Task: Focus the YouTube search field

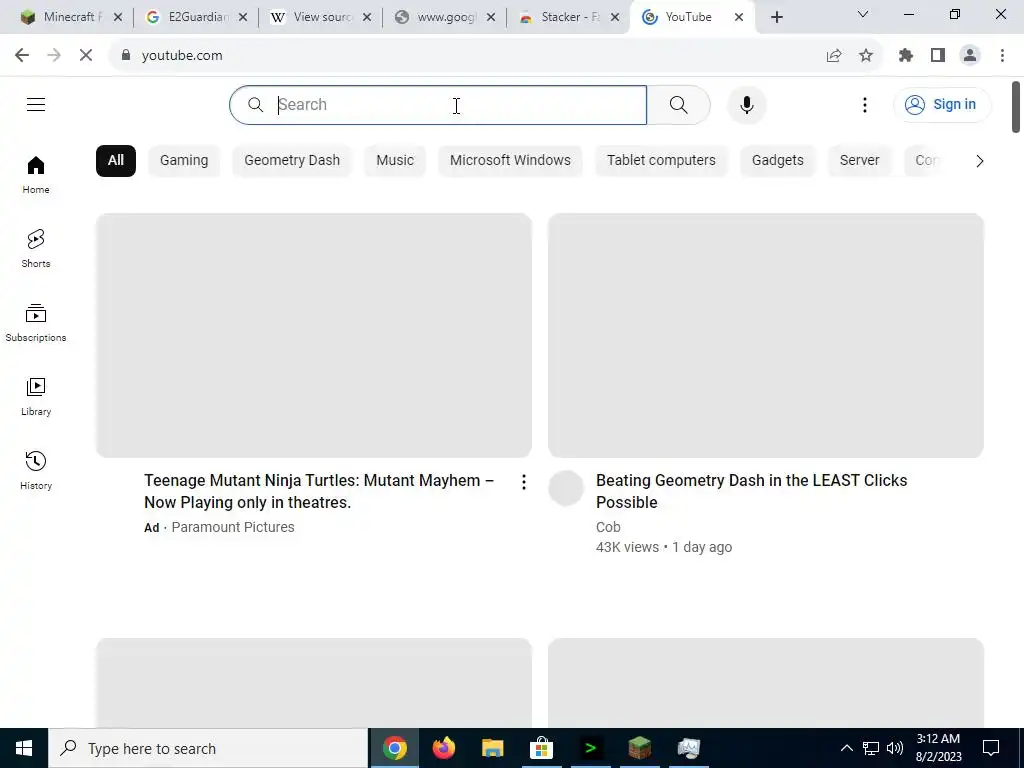Action: (438, 104)
